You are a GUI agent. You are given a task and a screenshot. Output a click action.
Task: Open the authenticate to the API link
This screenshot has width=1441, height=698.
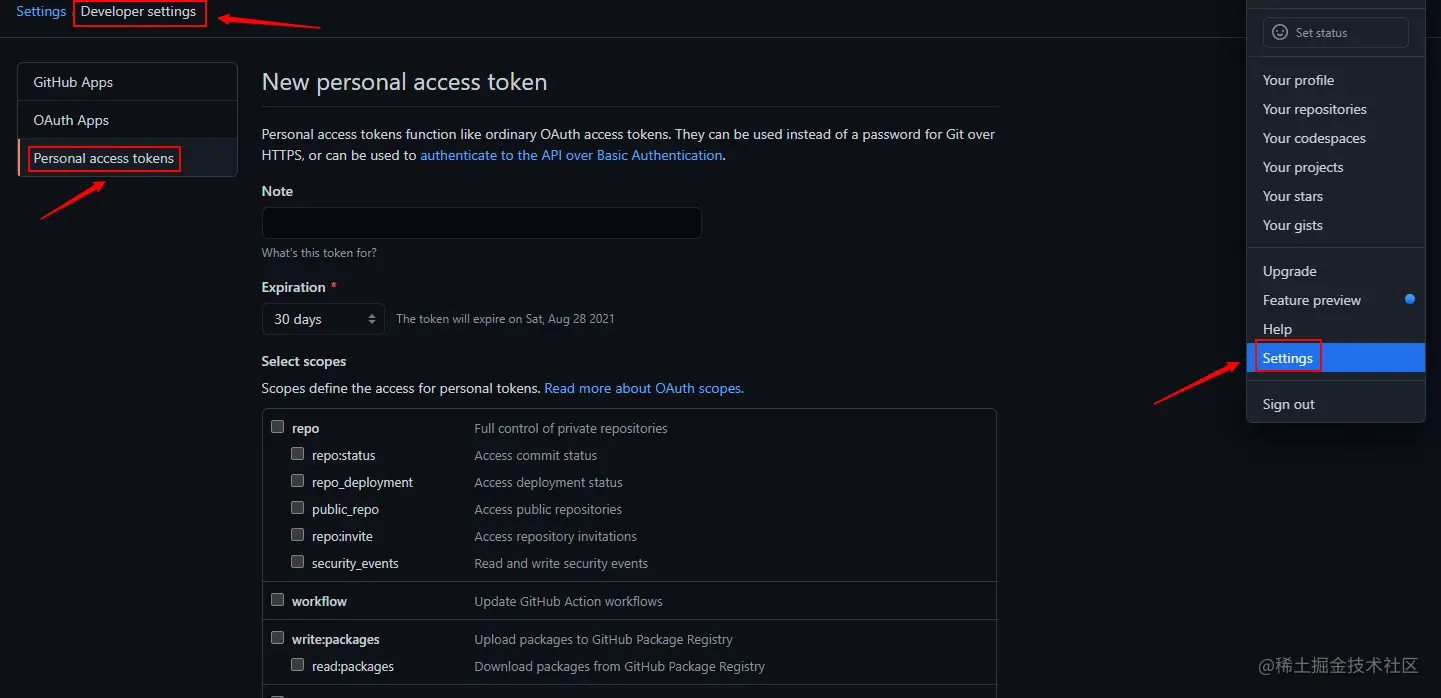(571, 155)
